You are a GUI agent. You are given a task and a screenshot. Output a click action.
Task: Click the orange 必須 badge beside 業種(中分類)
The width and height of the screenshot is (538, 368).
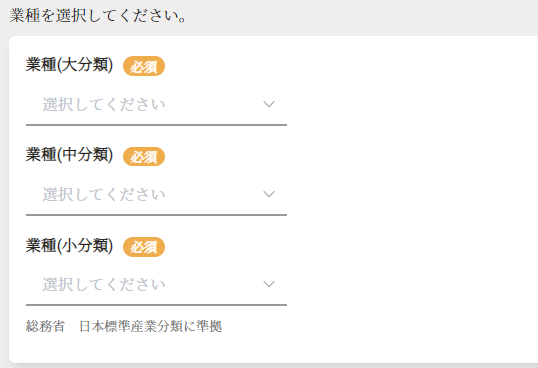(x=144, y=156)
